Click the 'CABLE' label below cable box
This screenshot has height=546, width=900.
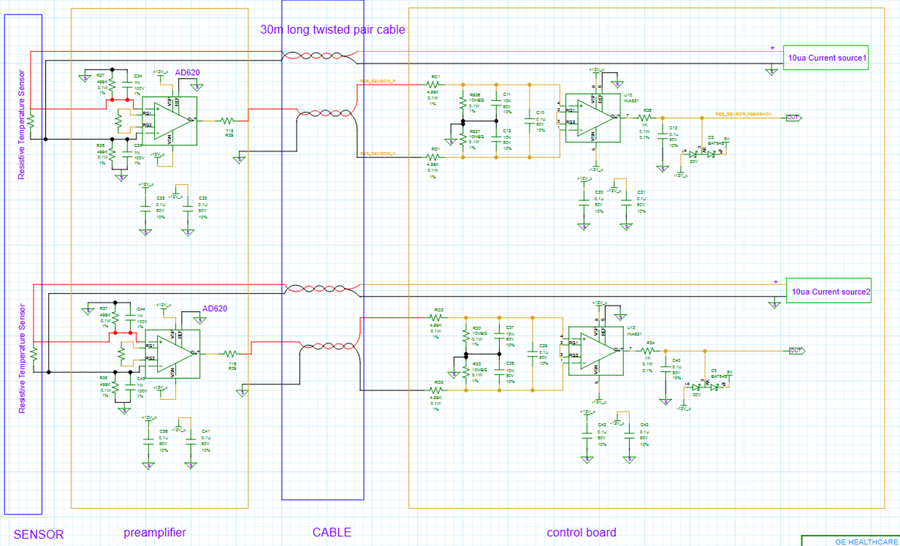[x=332, y=532]
